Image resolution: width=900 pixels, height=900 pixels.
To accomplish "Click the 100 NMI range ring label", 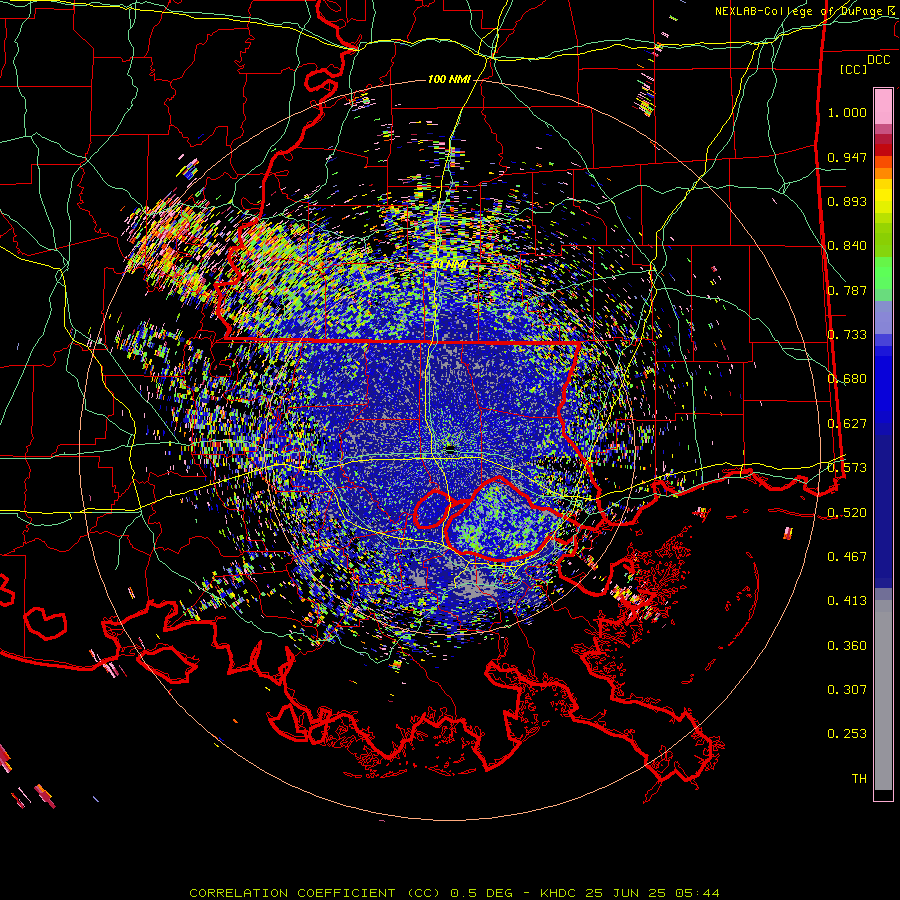I will [449, 79].
